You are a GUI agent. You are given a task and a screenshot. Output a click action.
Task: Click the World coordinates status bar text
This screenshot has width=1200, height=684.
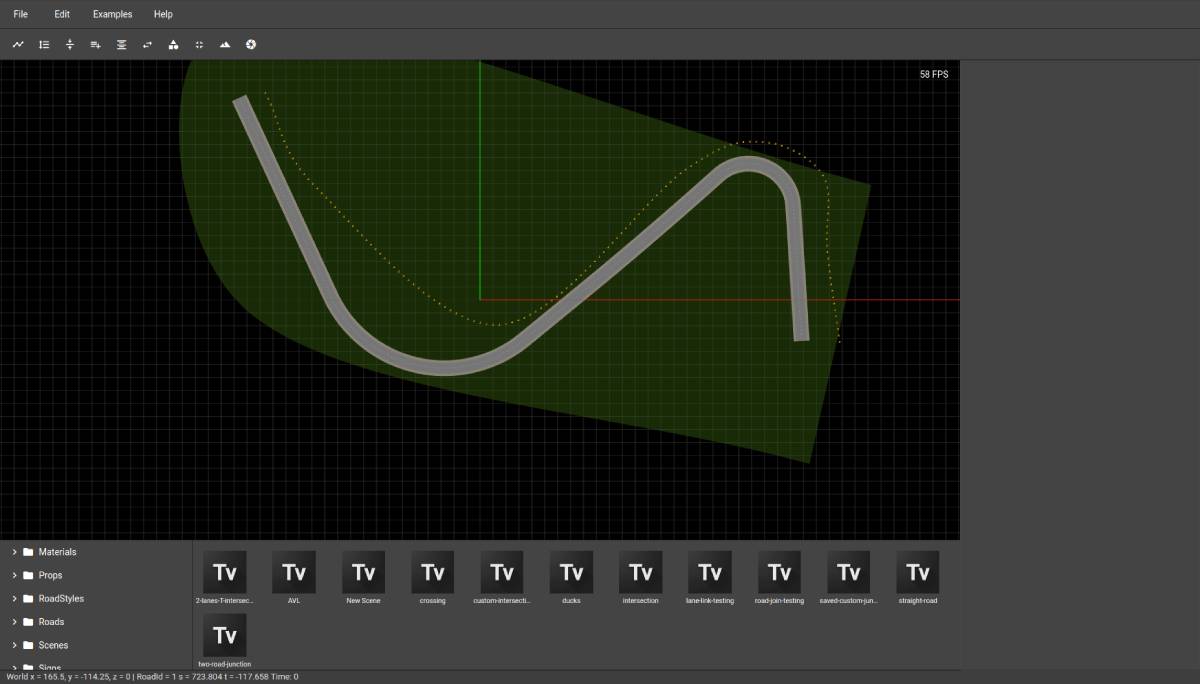click(x=152, y=677)
